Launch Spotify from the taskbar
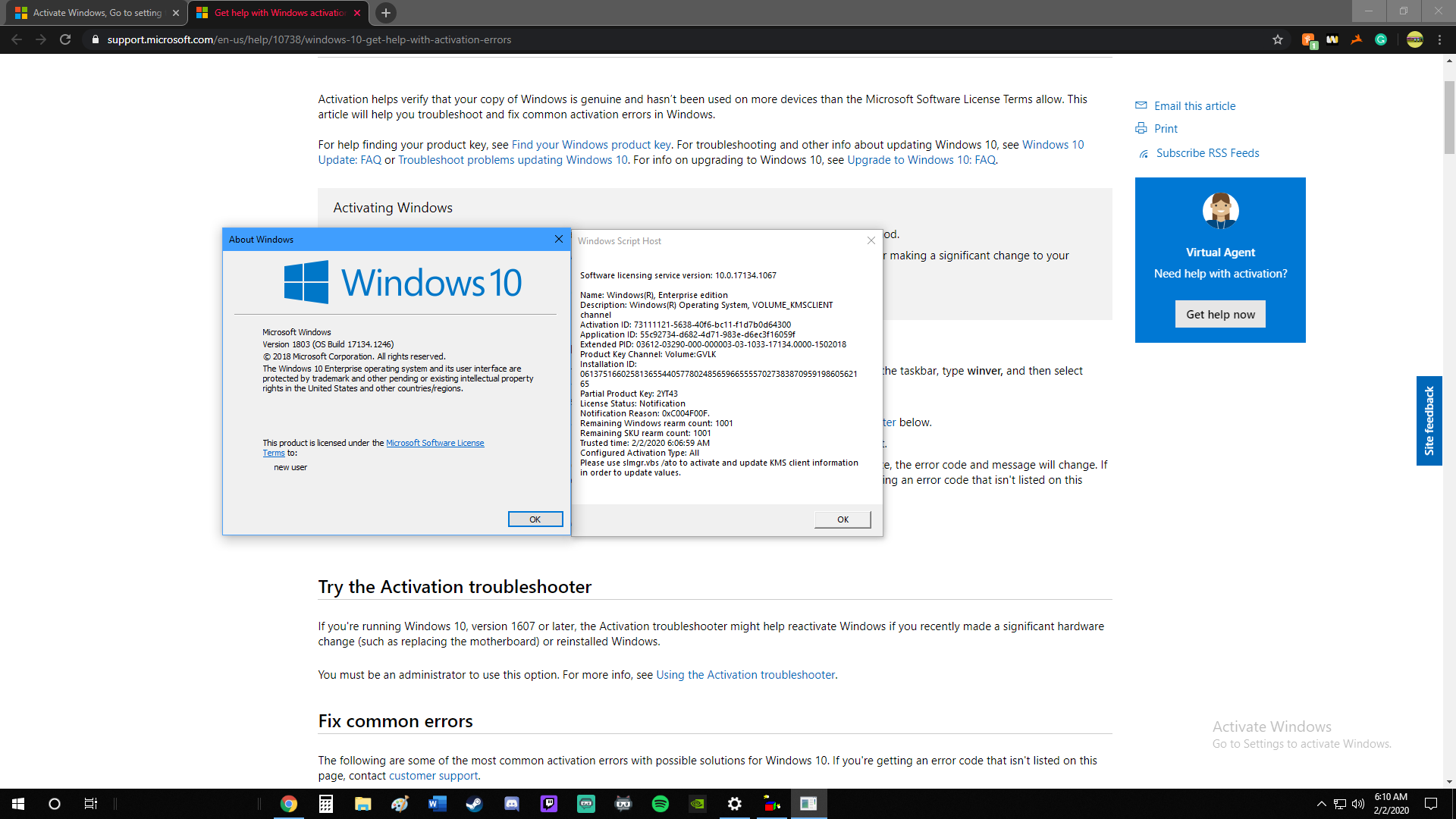 click(660, 804)
